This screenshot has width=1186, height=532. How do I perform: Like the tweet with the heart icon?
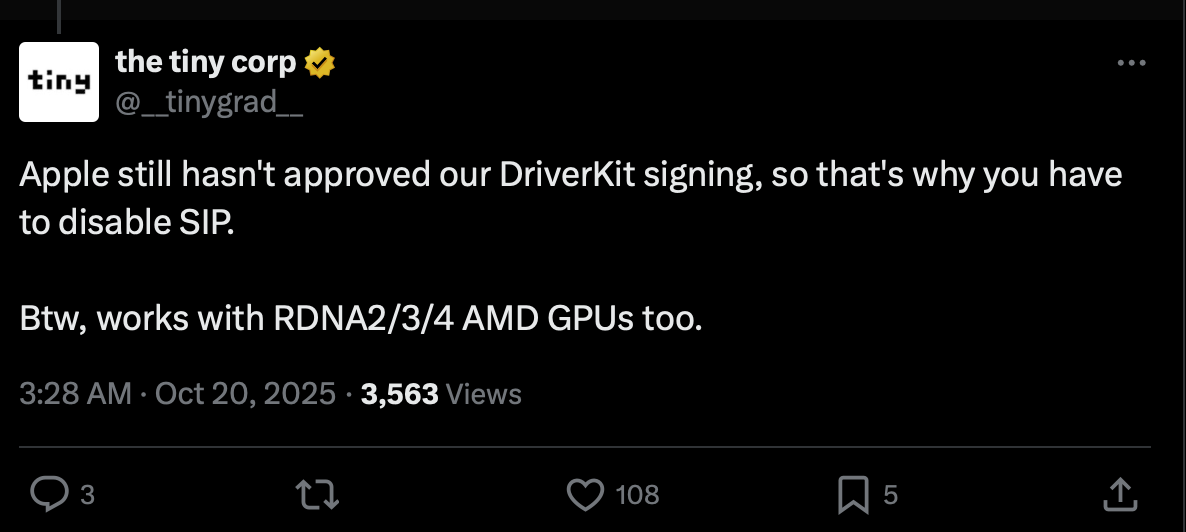(x=585, y=493)
